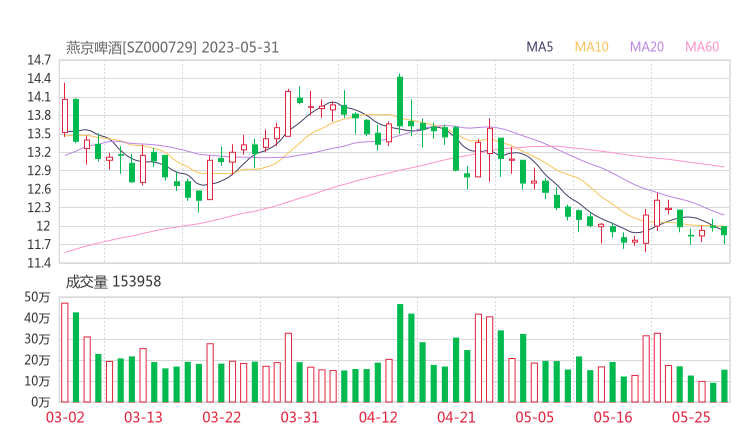Select the first red volume bar on 03-02
Screen dimensions: 740x440
[x=65, y=353]
